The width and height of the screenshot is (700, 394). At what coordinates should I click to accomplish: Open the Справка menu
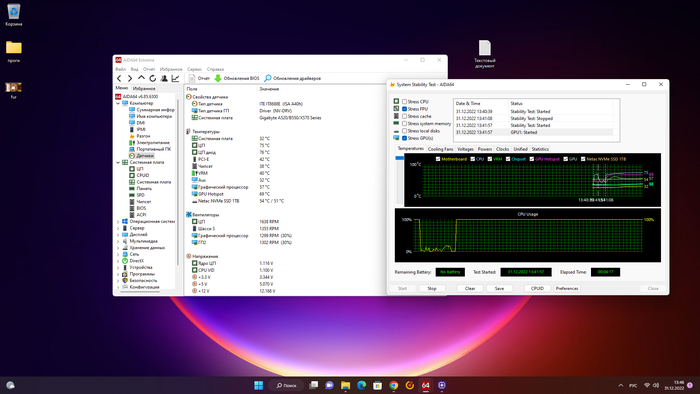pyautogui.click(x=215, y=69)
